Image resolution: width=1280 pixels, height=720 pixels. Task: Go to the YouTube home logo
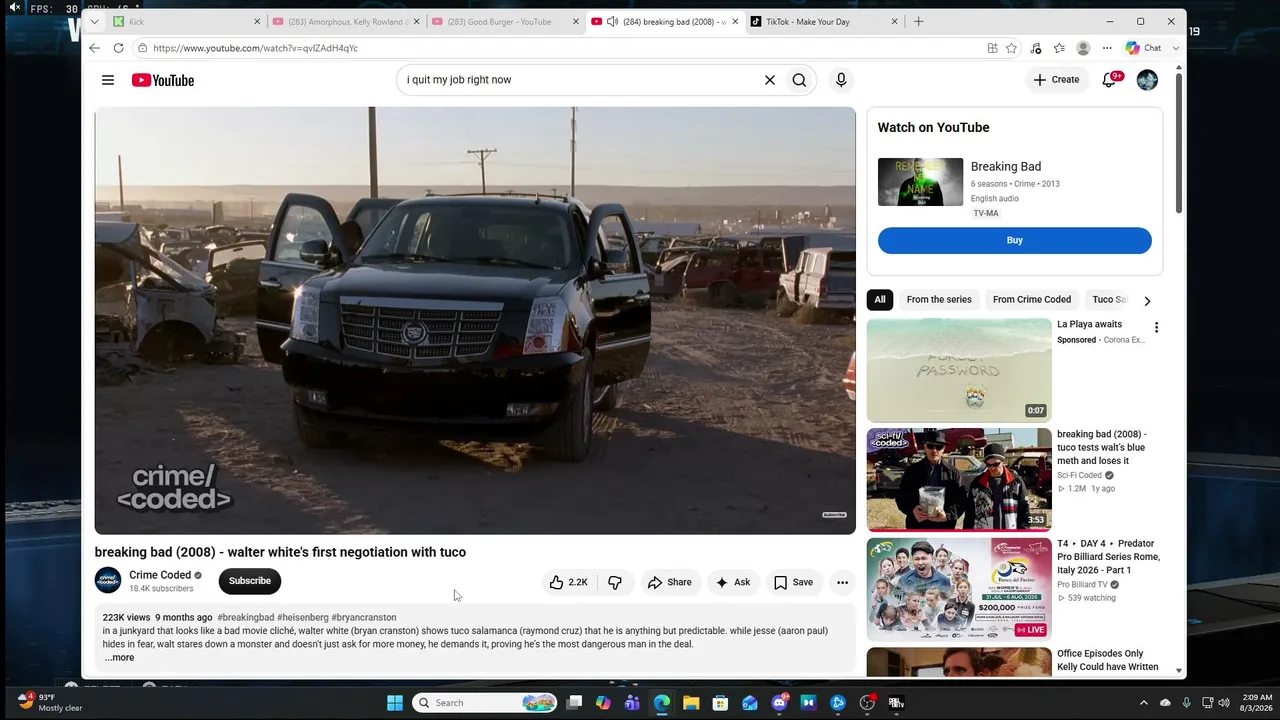163,80
